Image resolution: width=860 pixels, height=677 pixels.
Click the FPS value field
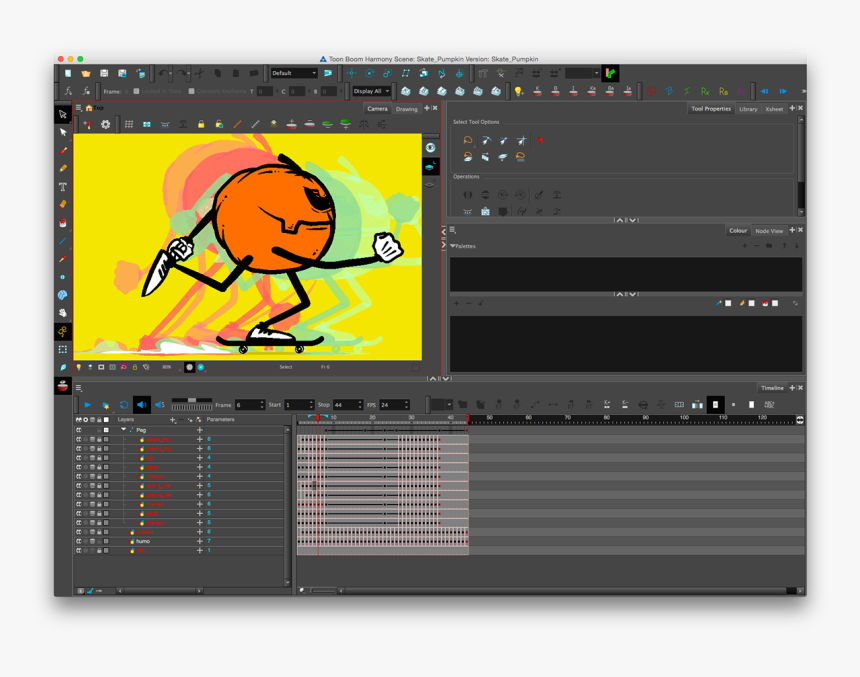(392, 405)
